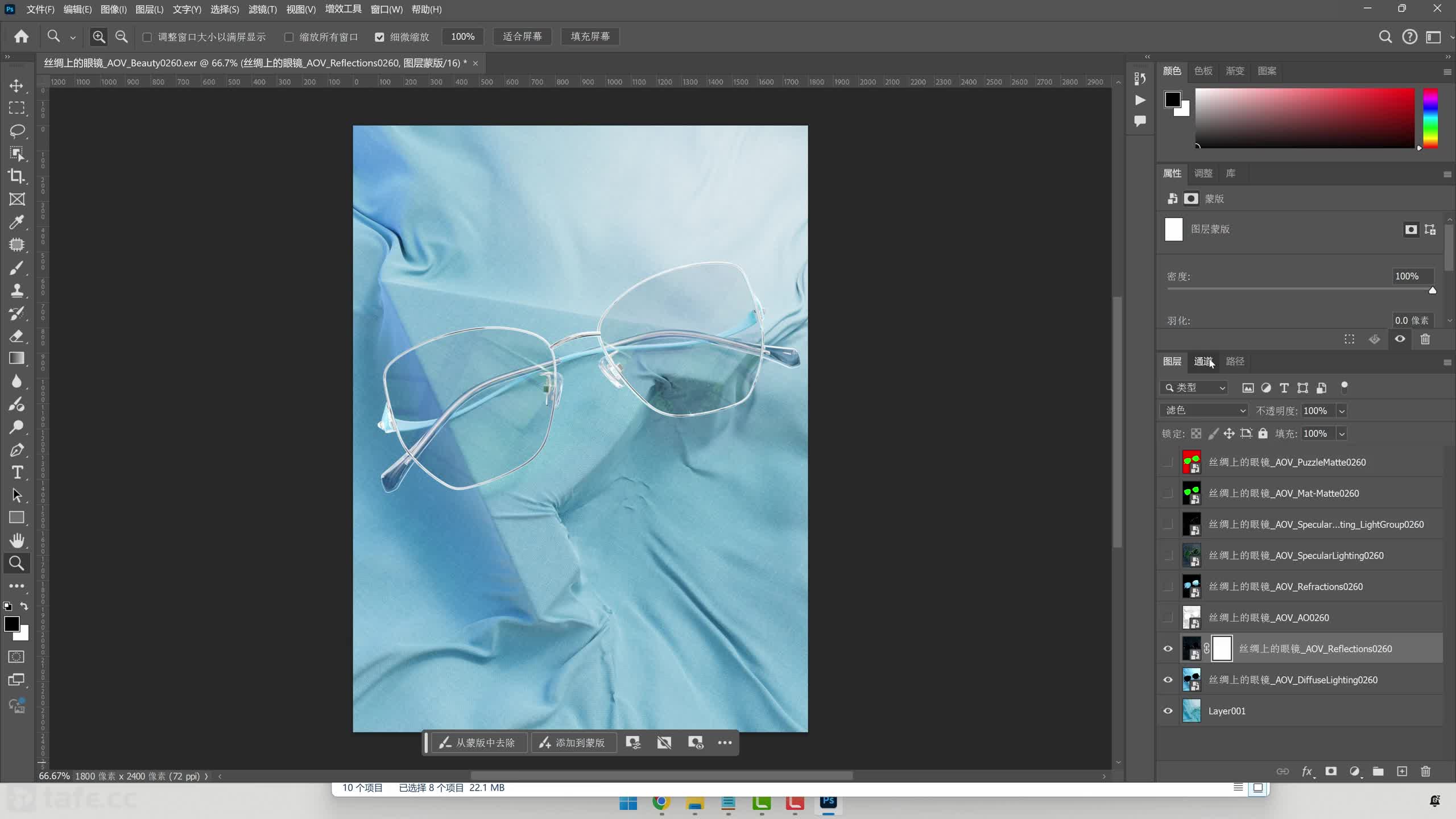Go to the Home screen icon
This screenshot has height=819, width=1456.
[x=22, y=37]
